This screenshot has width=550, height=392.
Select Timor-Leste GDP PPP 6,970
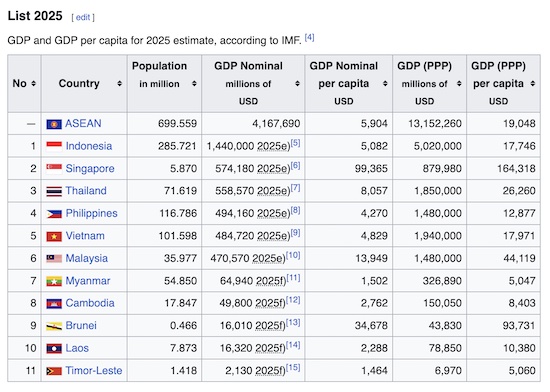(x=448, y=371)
